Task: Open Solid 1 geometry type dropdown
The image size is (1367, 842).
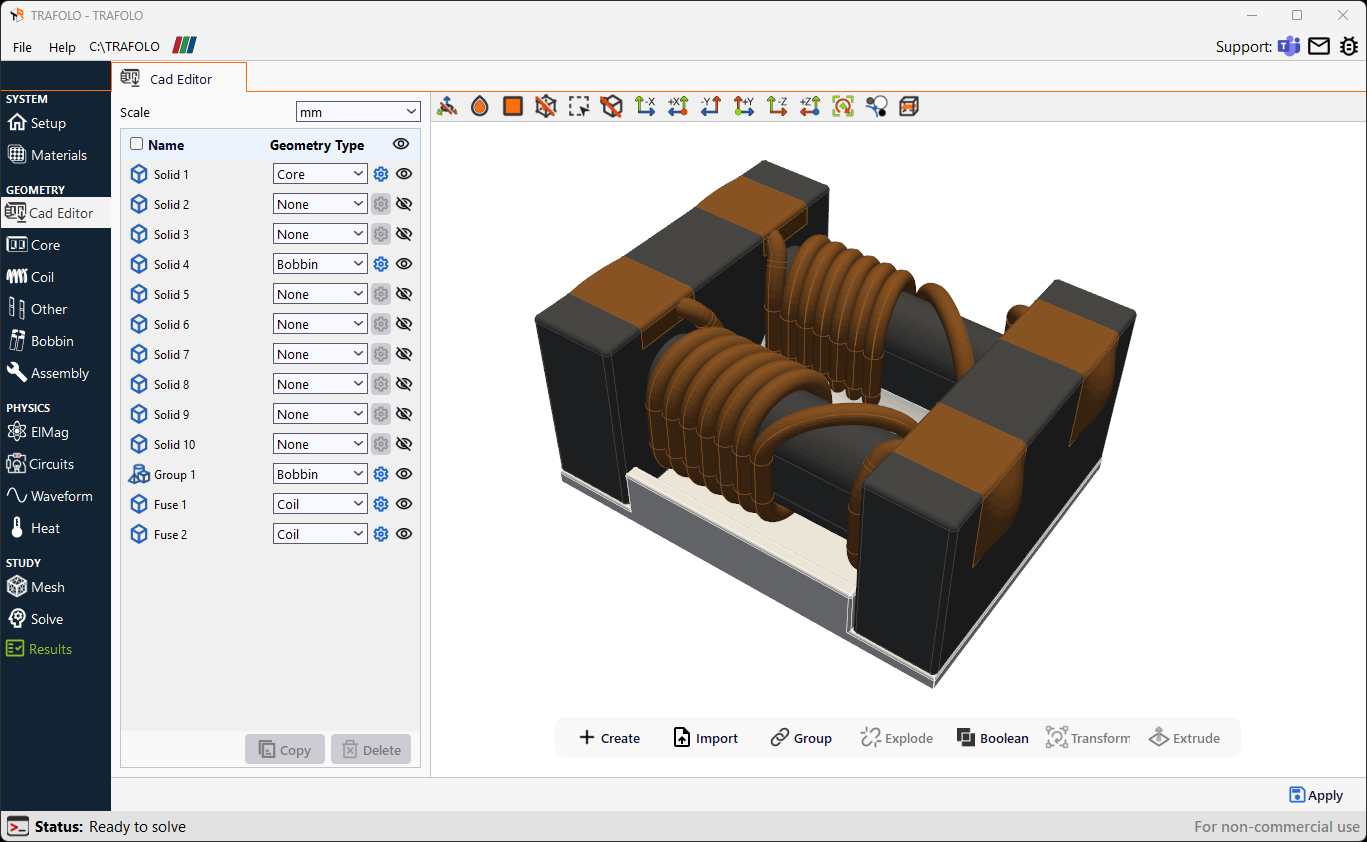Action: pos(320,174)
